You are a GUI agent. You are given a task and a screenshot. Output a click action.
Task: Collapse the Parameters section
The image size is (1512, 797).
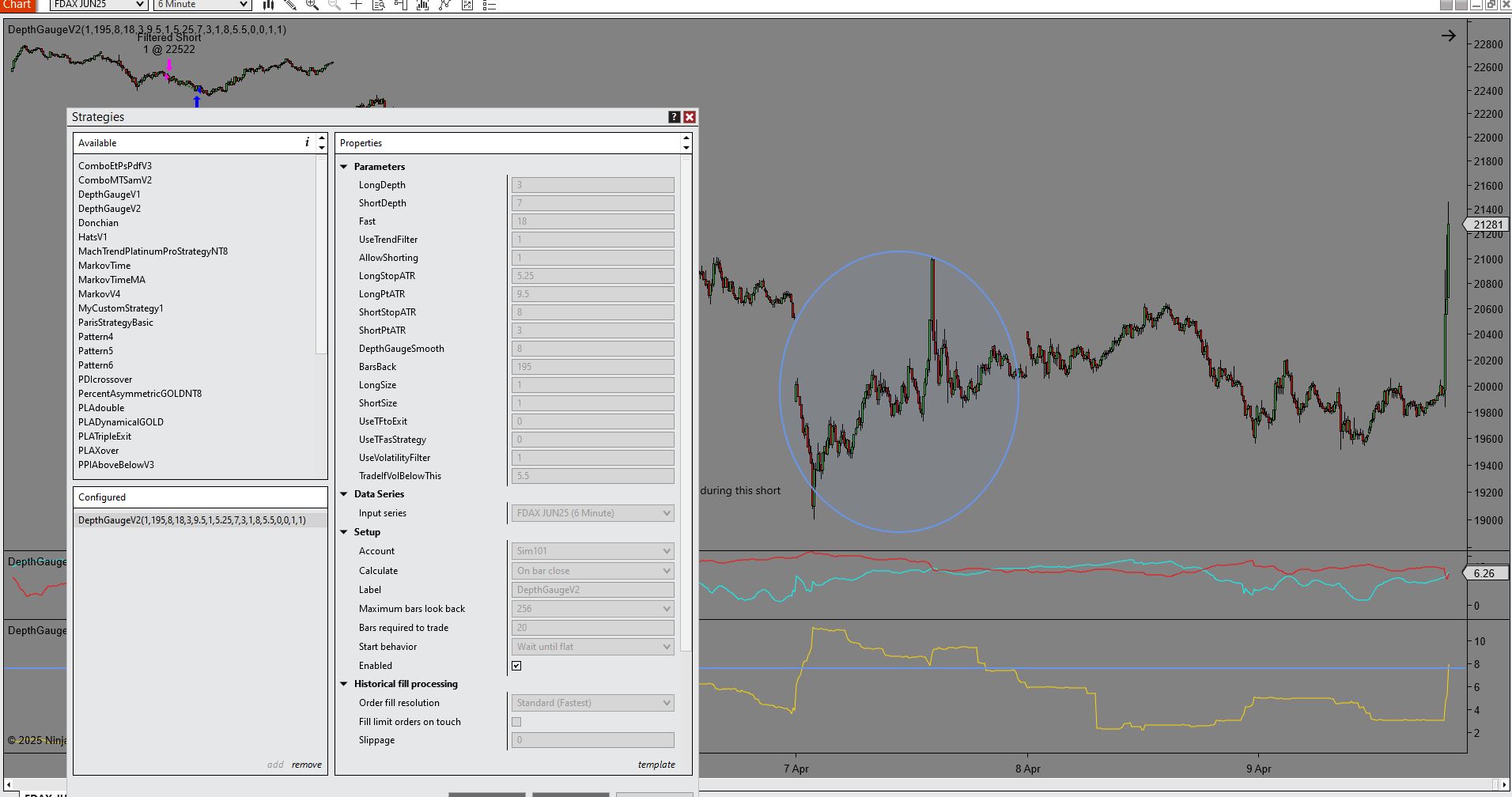click(344, 167)
